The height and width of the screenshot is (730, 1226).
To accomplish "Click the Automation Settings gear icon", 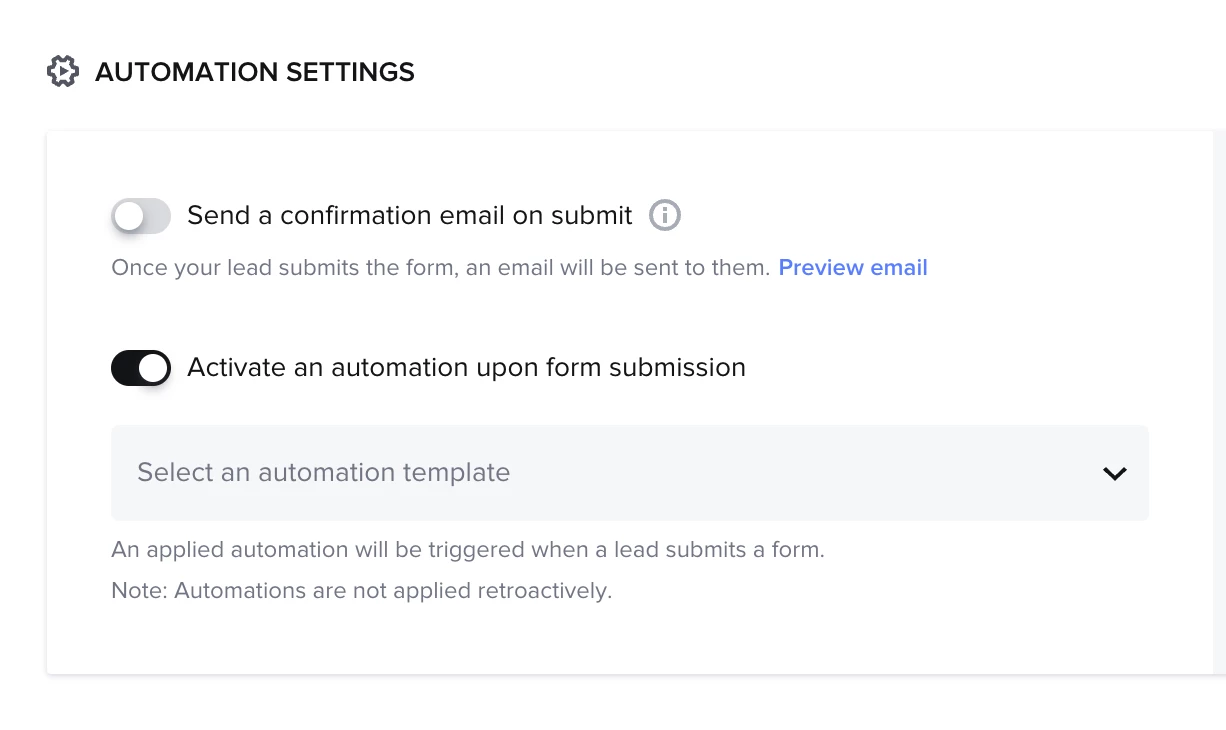I will (x=63, y=72).
